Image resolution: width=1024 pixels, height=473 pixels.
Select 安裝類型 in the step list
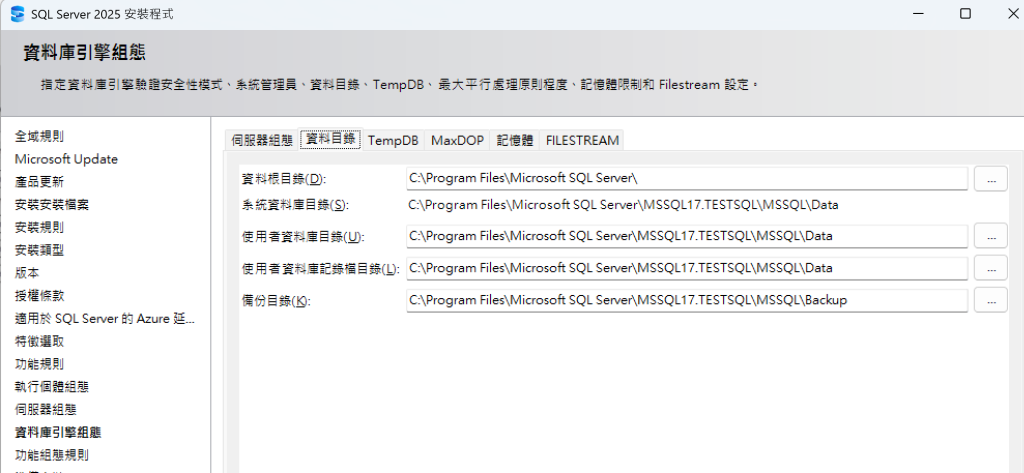coord(39,250)
